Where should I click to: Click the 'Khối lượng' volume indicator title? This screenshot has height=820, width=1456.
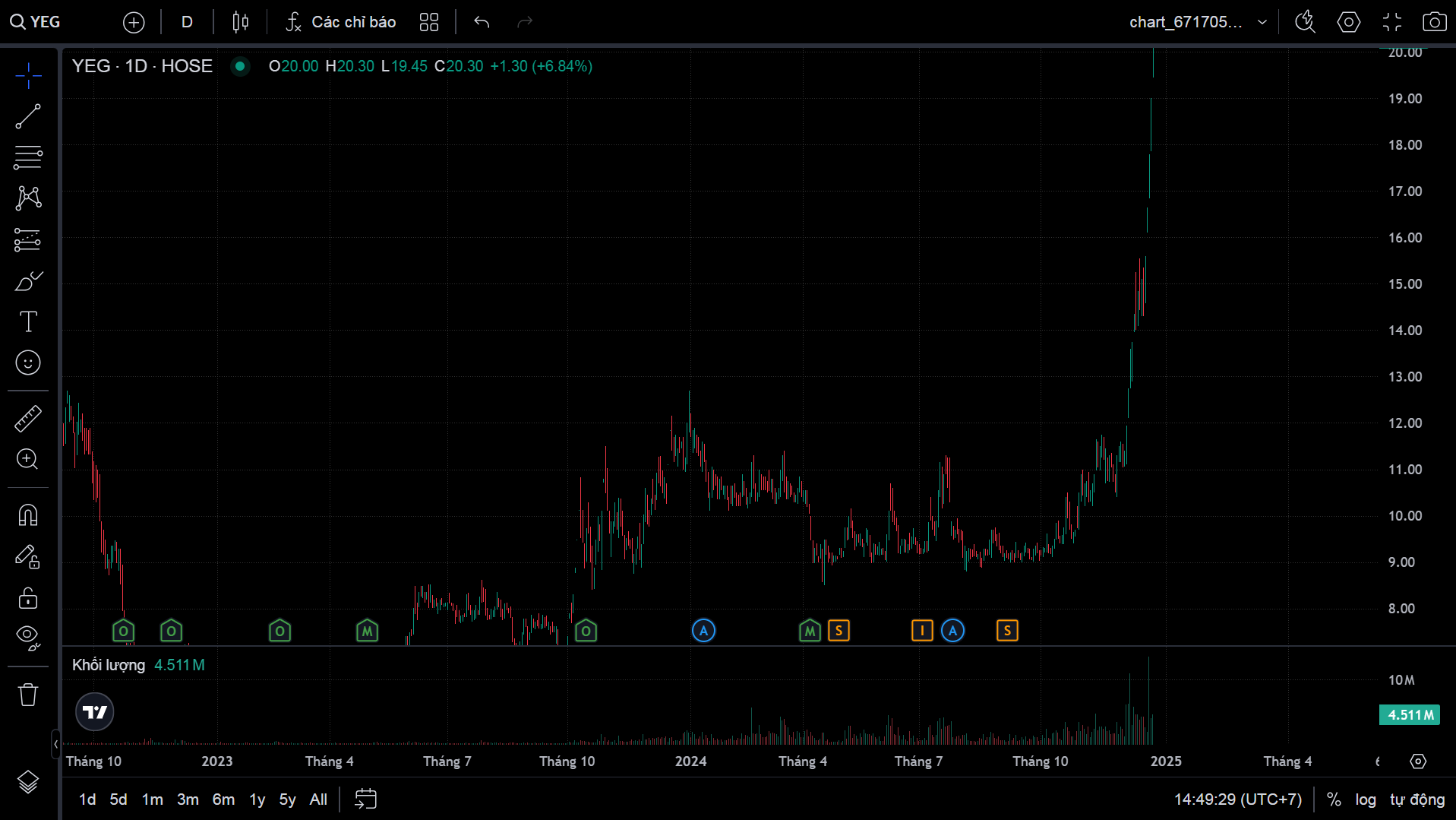pyautogui.click(x=109, y=665)
